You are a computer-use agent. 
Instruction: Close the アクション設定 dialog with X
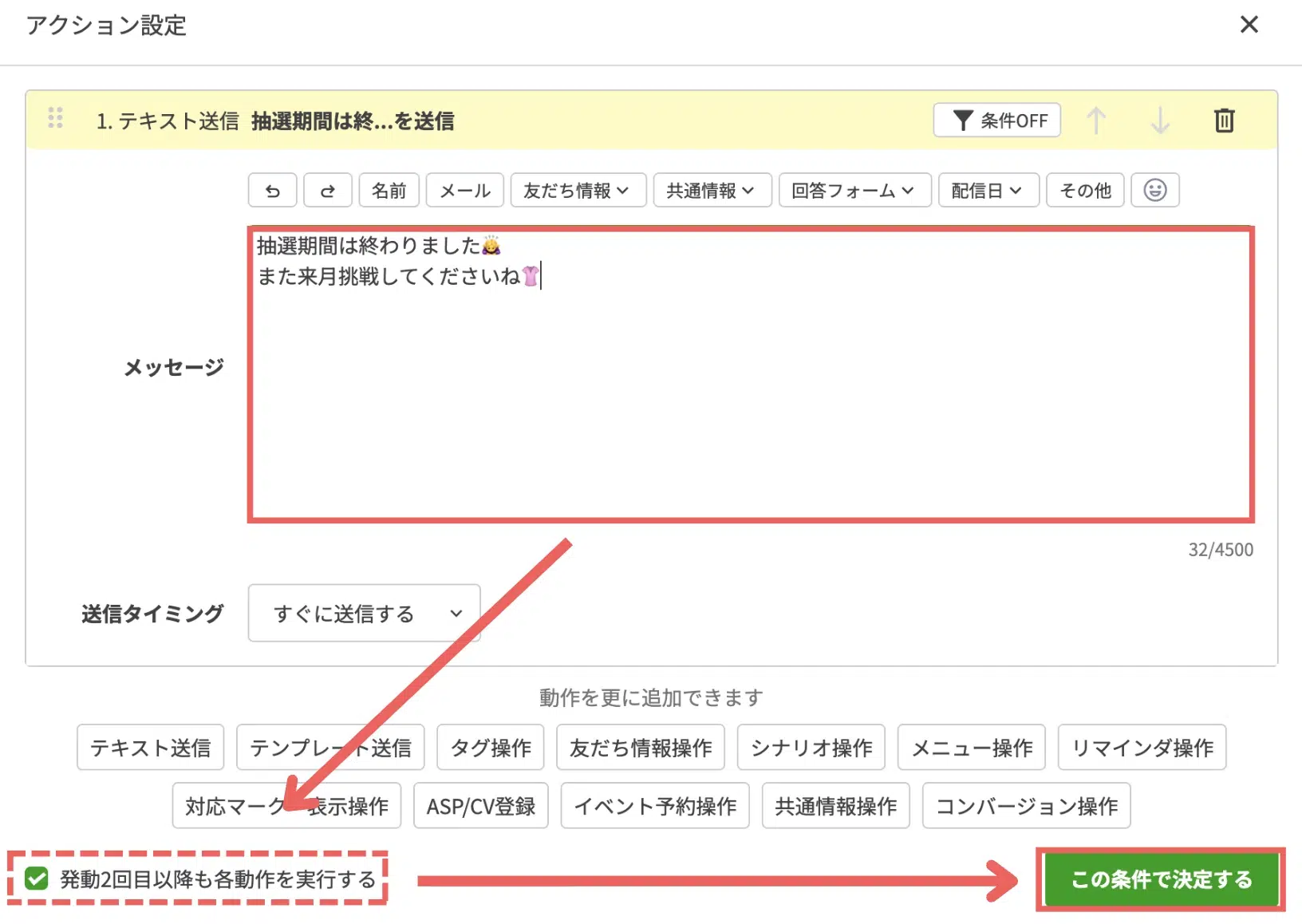coord(1249,25)
